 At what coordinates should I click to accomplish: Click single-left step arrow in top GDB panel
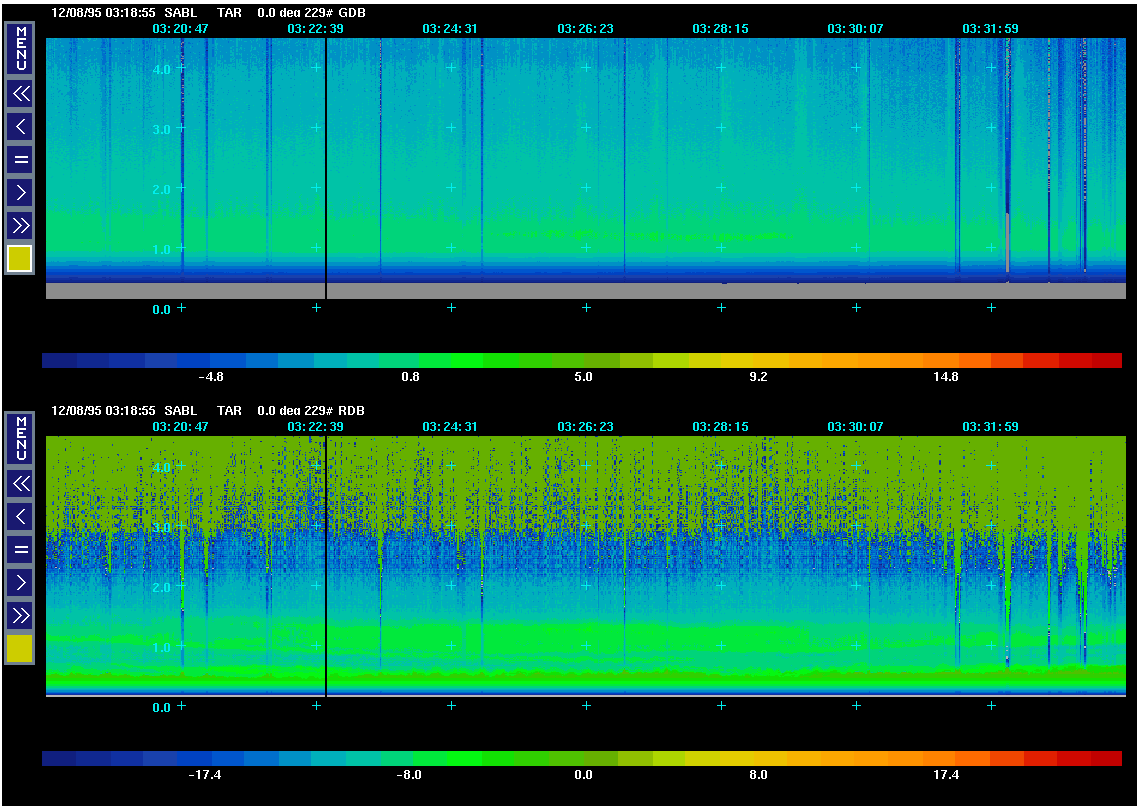(x=20, y=126)
